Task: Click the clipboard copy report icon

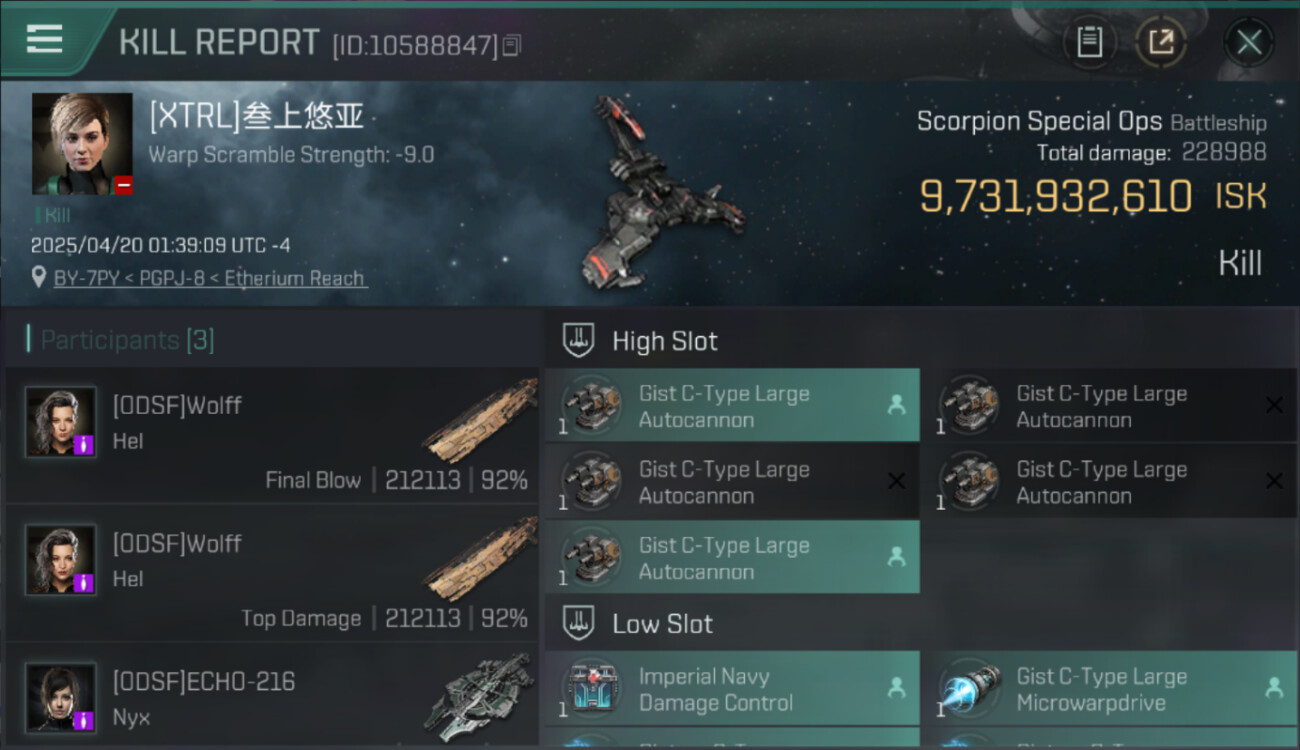Action: (x=1089, y=42)
